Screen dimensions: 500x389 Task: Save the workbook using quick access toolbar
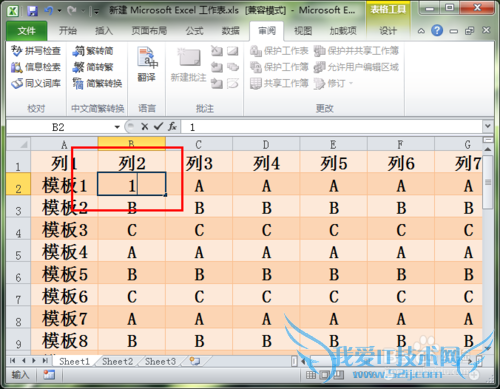tap(32, 11)
